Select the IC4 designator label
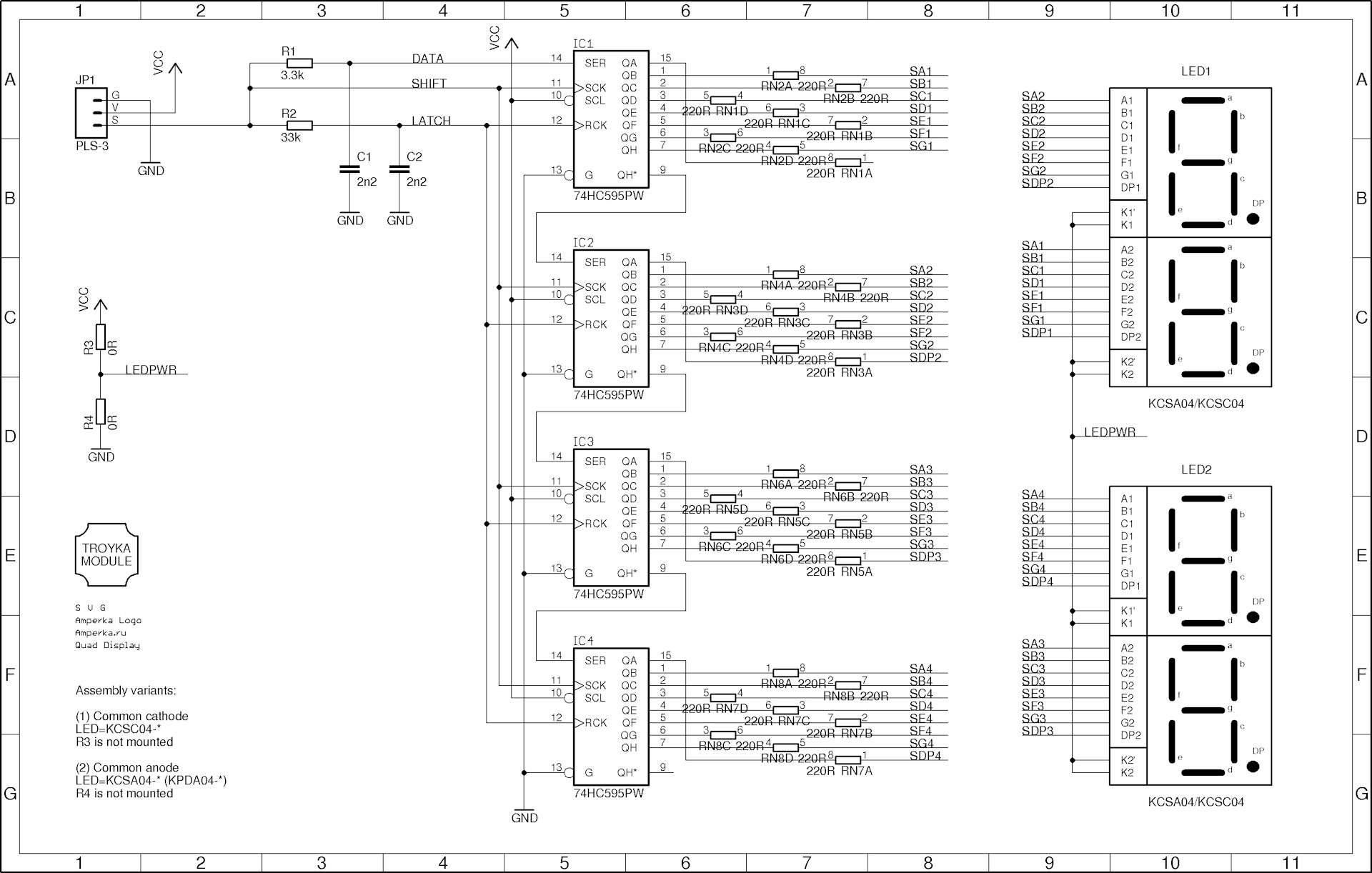The image size is (1372, 873). [583, 642]
